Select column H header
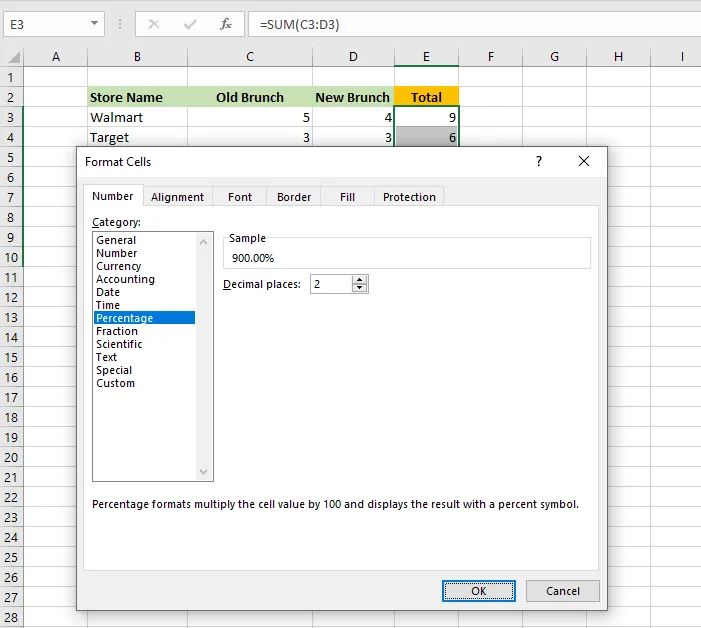 click(618, 57)
